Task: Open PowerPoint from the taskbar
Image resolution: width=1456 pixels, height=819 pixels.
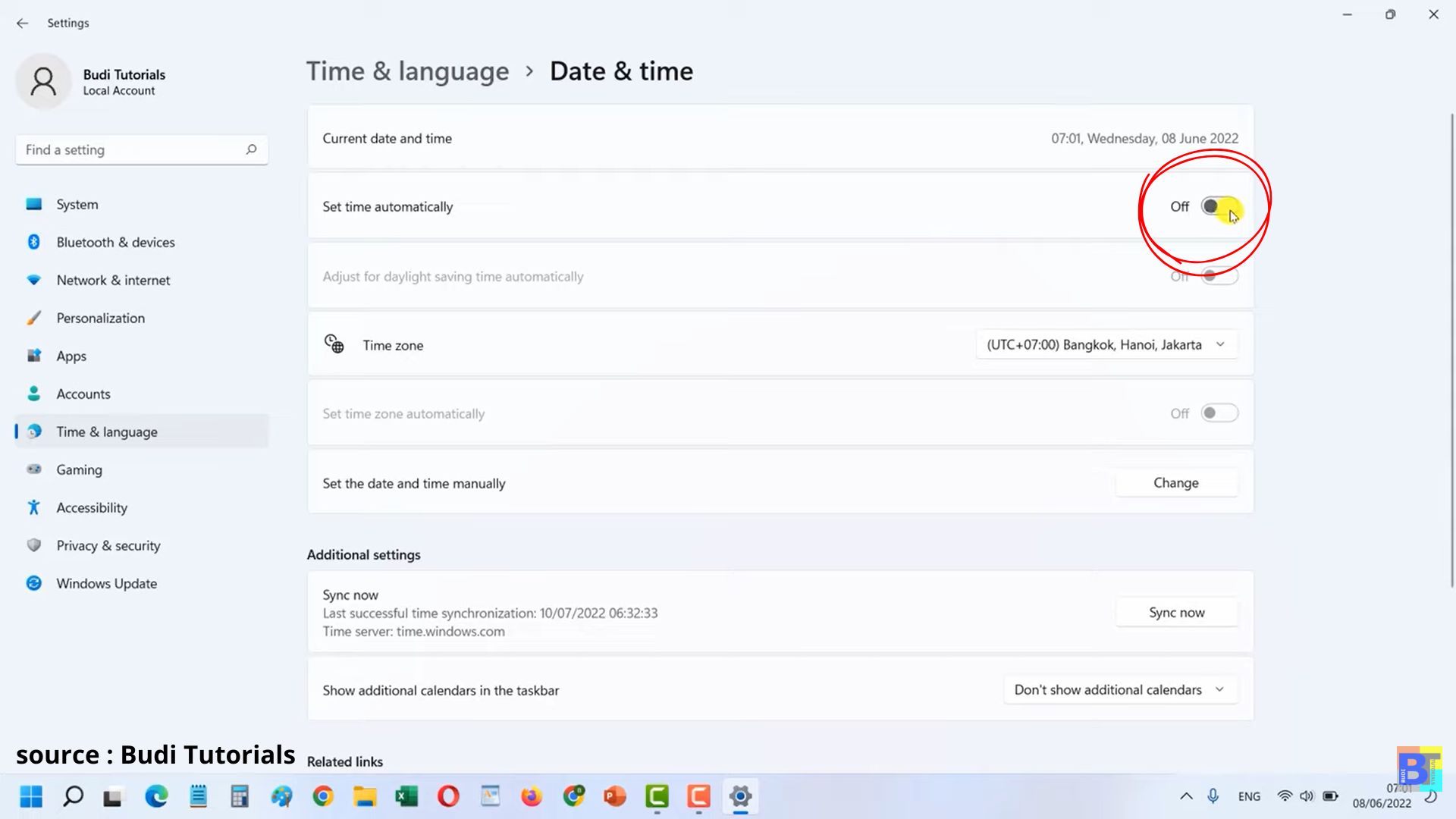Action: coord(615,796)
